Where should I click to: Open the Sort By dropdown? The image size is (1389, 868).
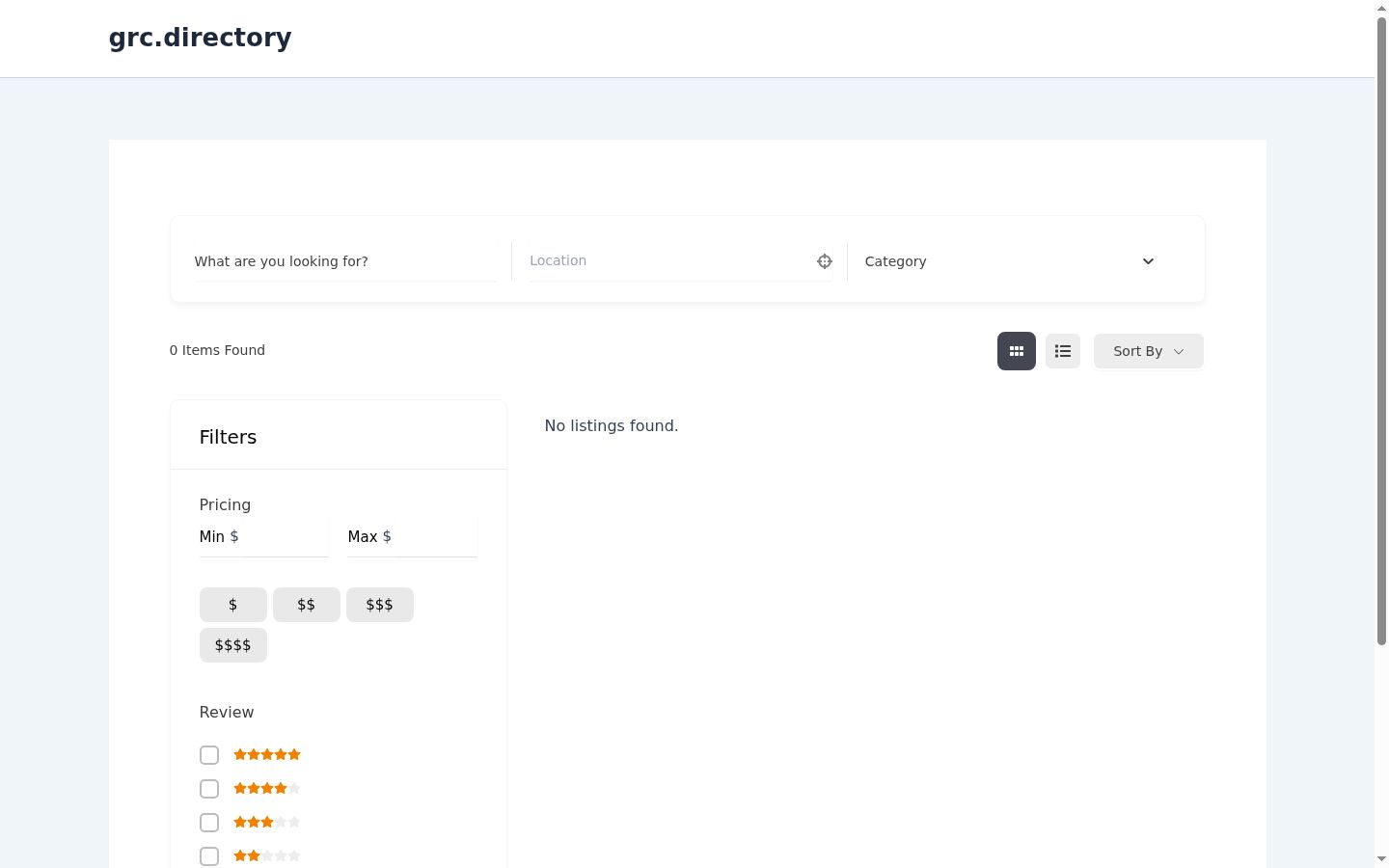pyautogui.click(x=1149, y=351)
